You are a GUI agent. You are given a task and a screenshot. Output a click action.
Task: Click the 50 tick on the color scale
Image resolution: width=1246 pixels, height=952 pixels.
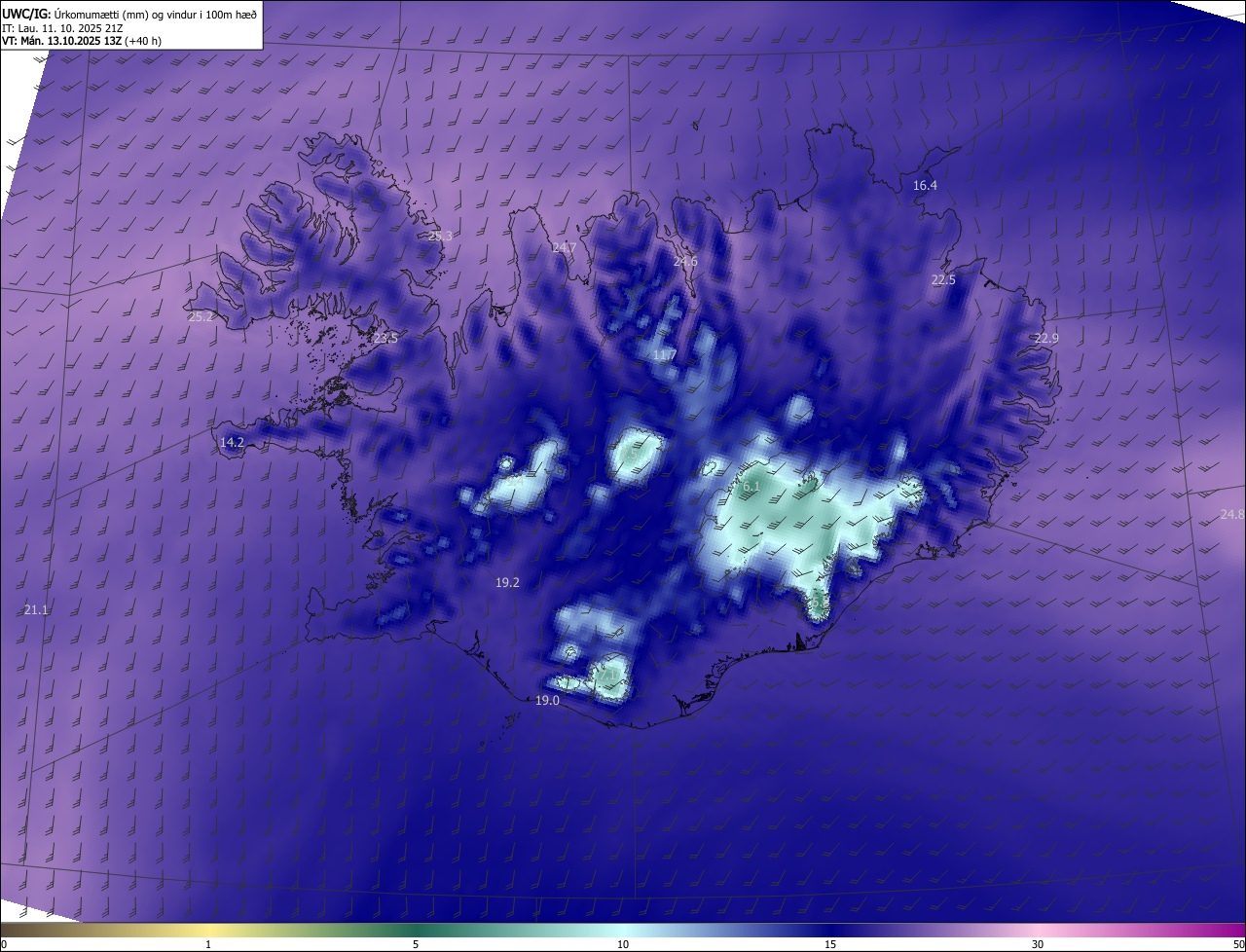(x=1238, y=944)
